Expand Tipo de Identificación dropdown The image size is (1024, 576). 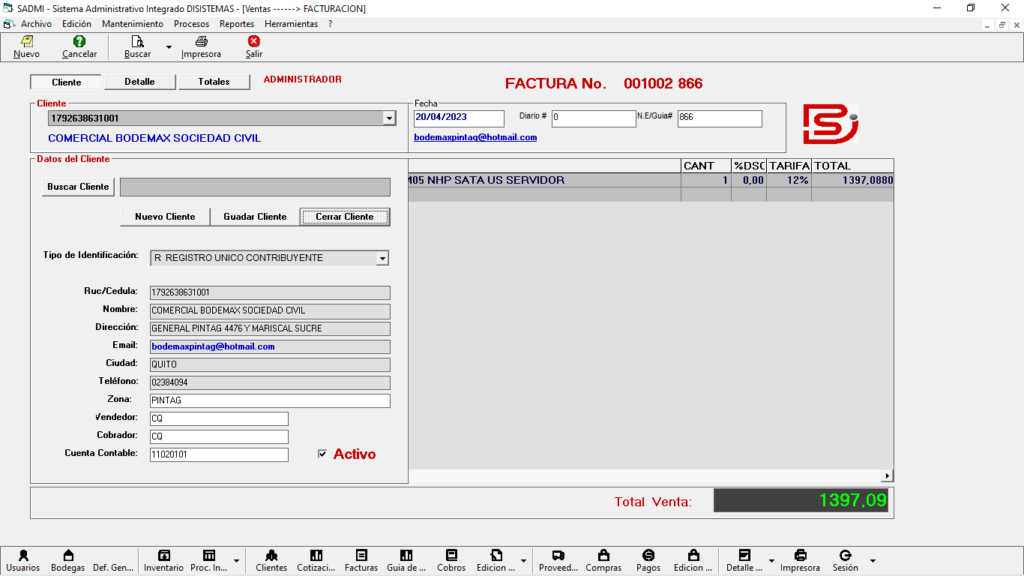382,258
